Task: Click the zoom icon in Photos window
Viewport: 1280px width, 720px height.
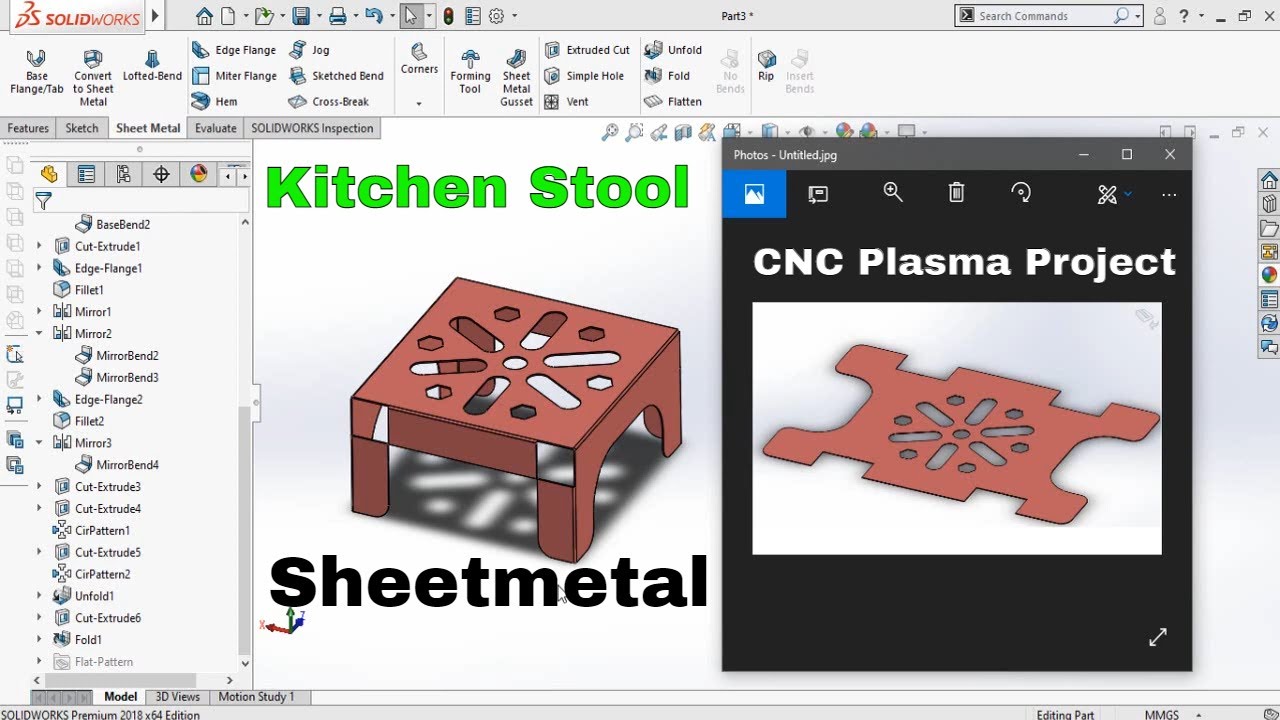Action: point(893,193)
